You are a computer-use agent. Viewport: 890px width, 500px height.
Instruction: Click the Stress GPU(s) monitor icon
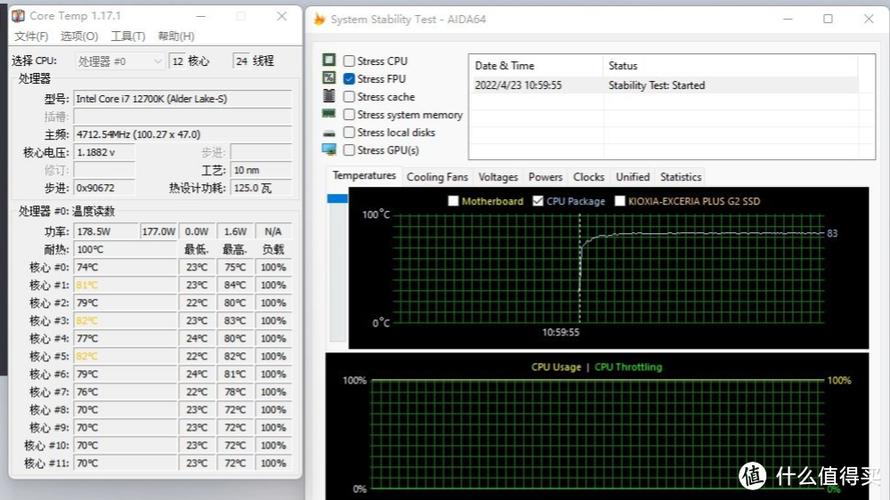pos(329,150)
